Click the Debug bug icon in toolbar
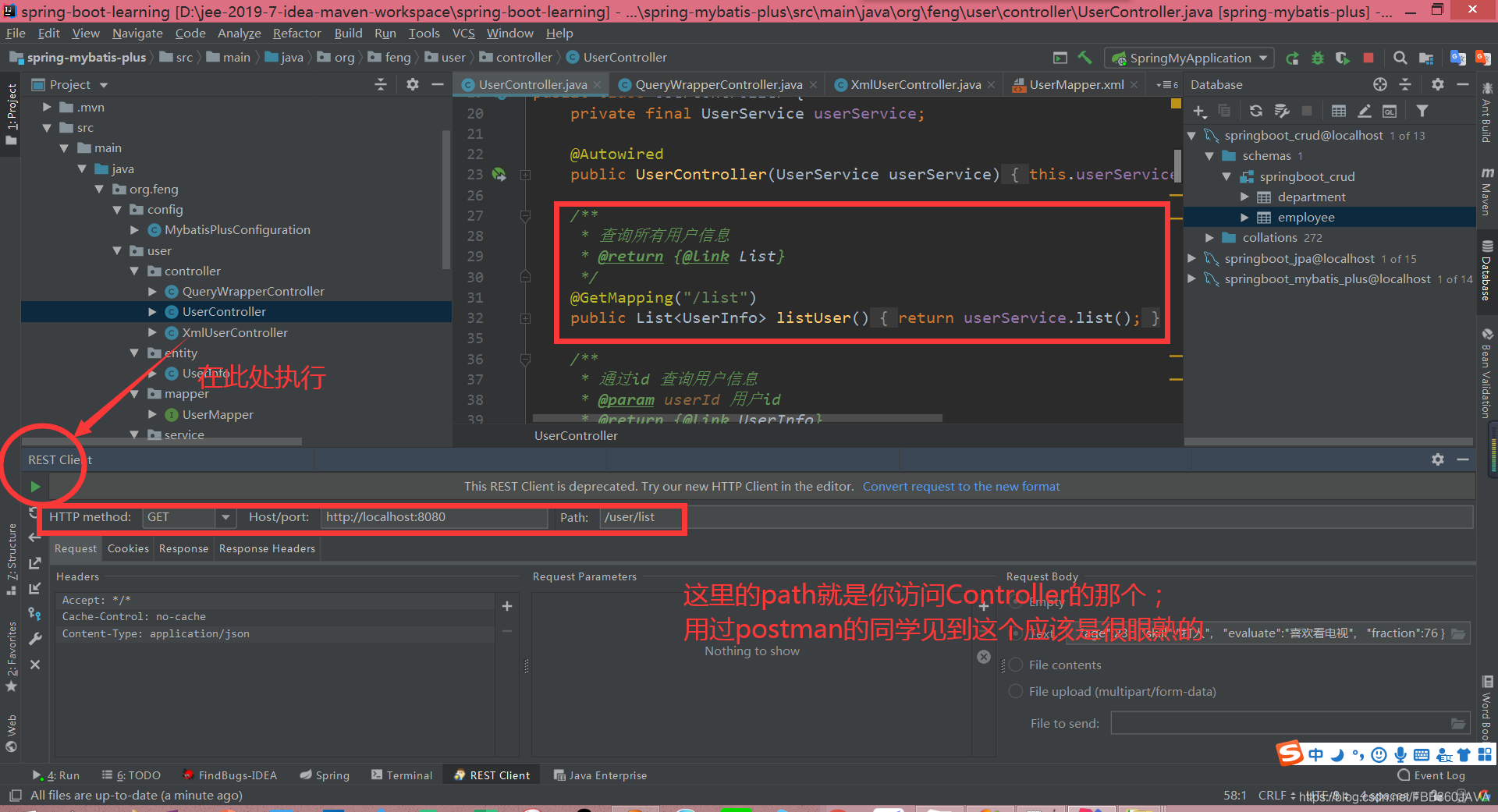Screen dimensions: 1498x812 pyautogui.click(x=1318, y=58)
